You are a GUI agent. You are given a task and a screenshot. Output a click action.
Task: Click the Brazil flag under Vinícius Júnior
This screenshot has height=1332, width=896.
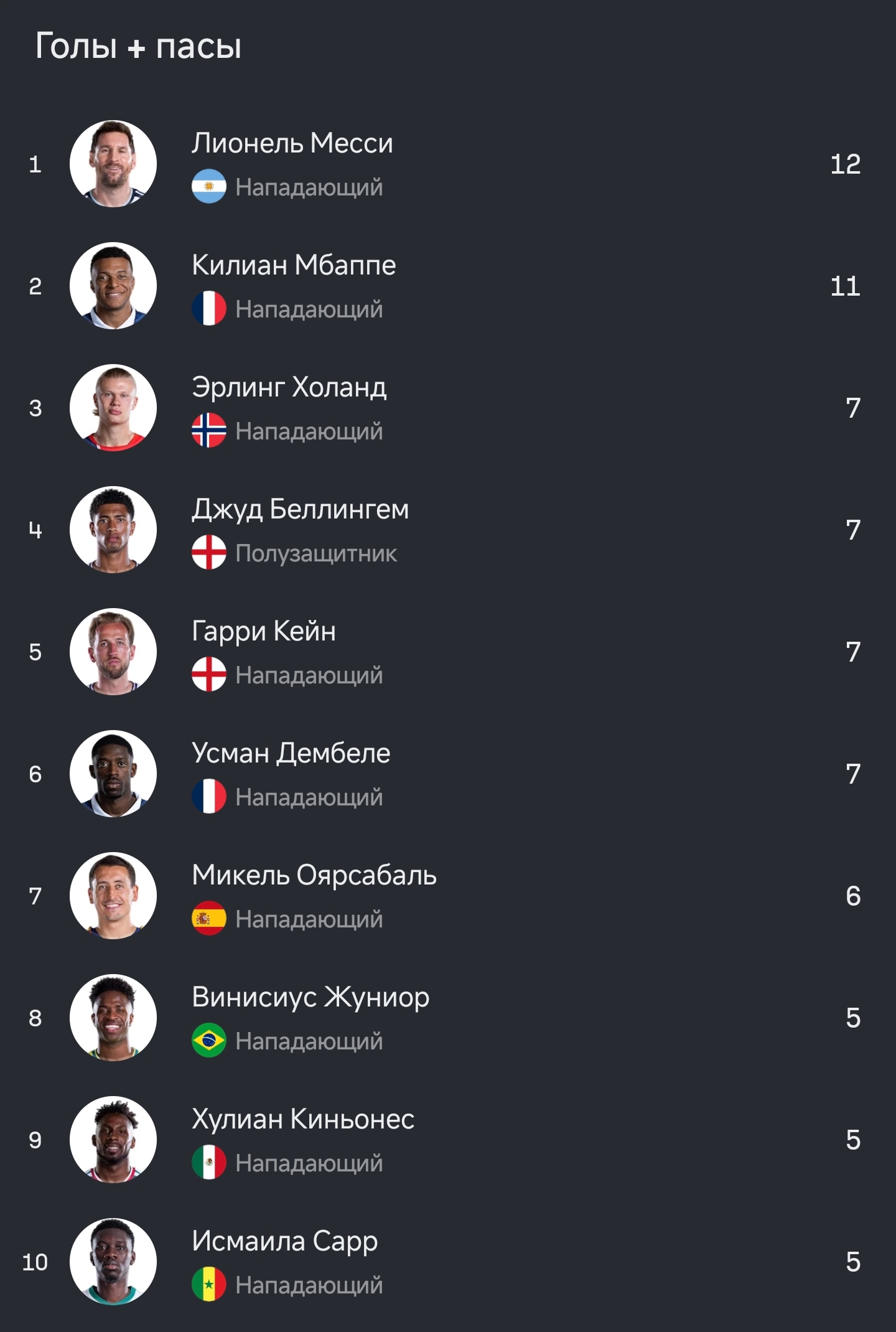[209, 1040]
